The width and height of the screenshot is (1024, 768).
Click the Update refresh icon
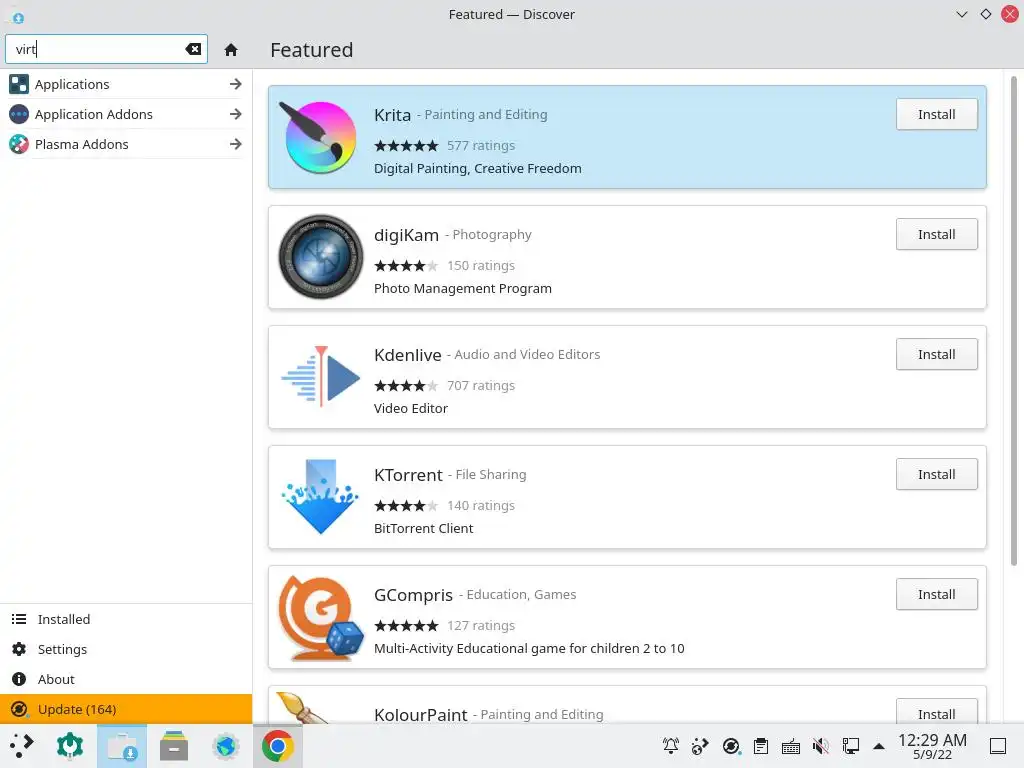(19, 709)
